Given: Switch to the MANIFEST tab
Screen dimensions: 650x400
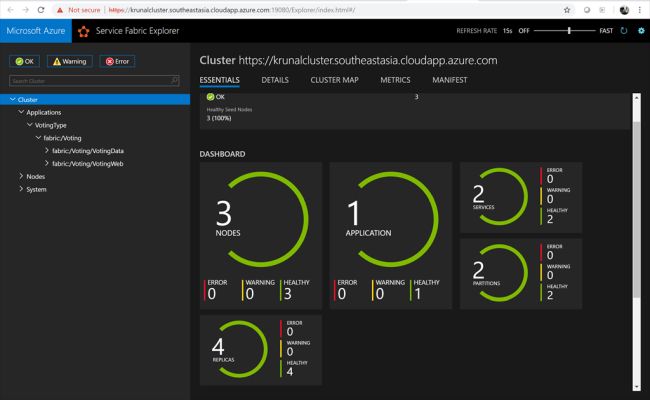Looking at the screenshot, I should coord(450,80).
